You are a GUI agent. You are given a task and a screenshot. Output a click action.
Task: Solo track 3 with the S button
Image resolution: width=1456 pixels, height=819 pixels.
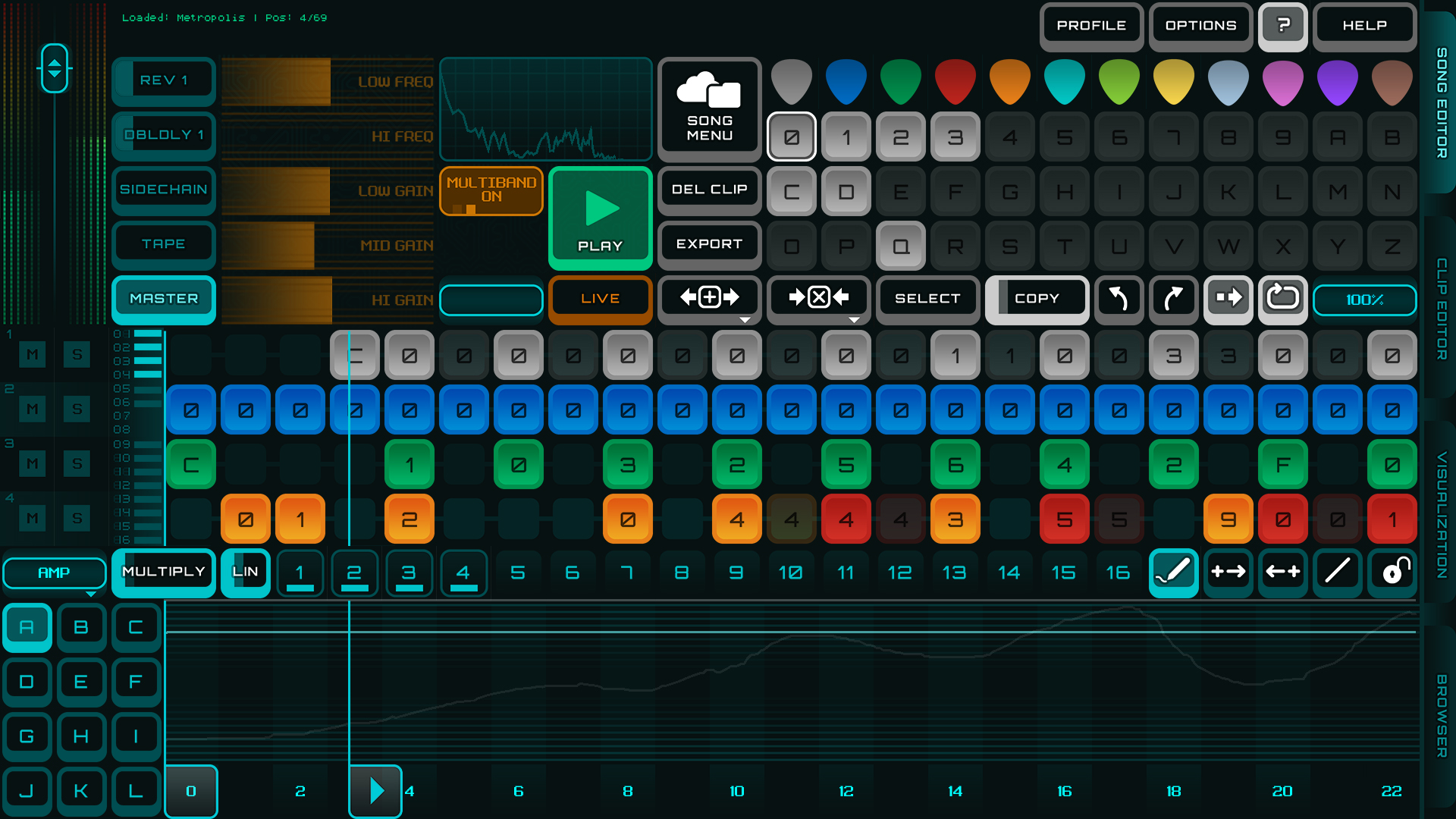[77, 463]
